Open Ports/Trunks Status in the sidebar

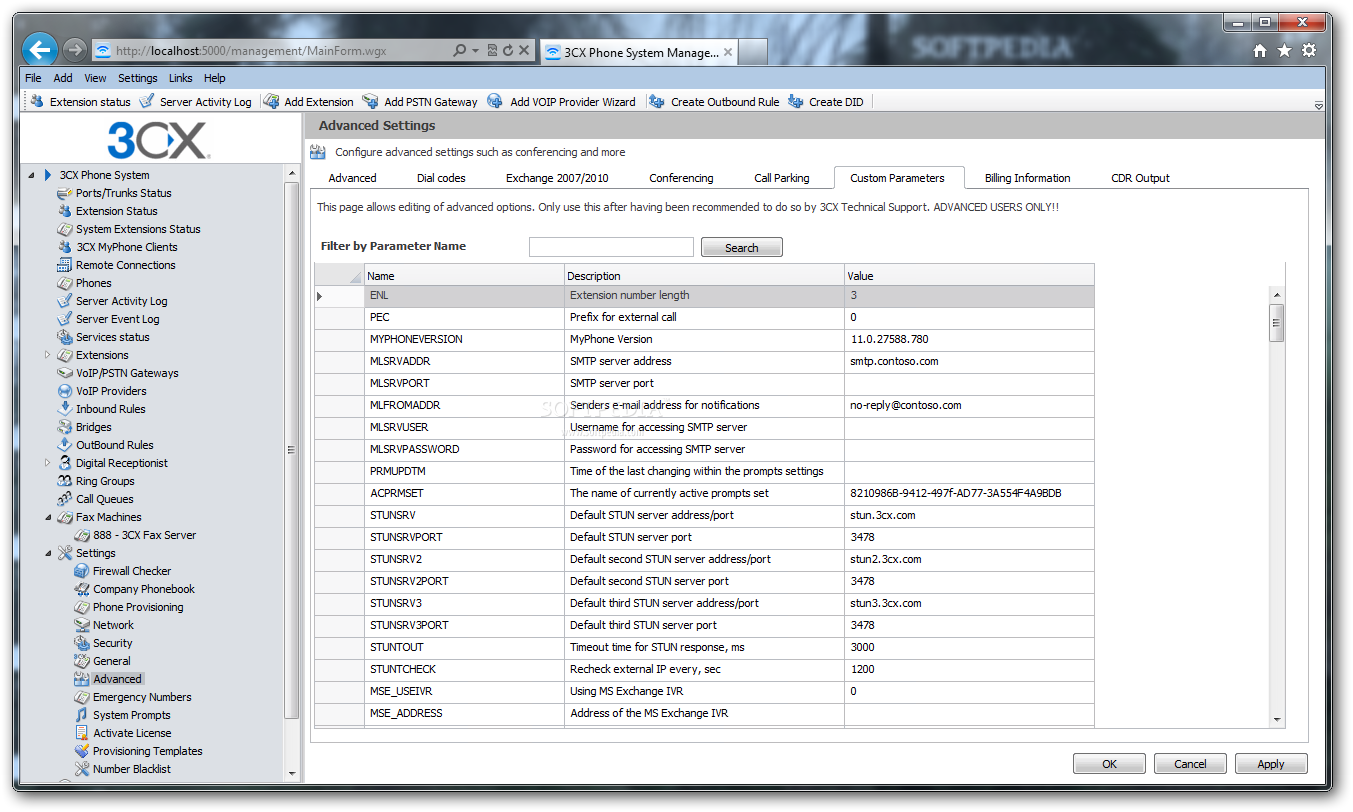[x=123, y=193]
